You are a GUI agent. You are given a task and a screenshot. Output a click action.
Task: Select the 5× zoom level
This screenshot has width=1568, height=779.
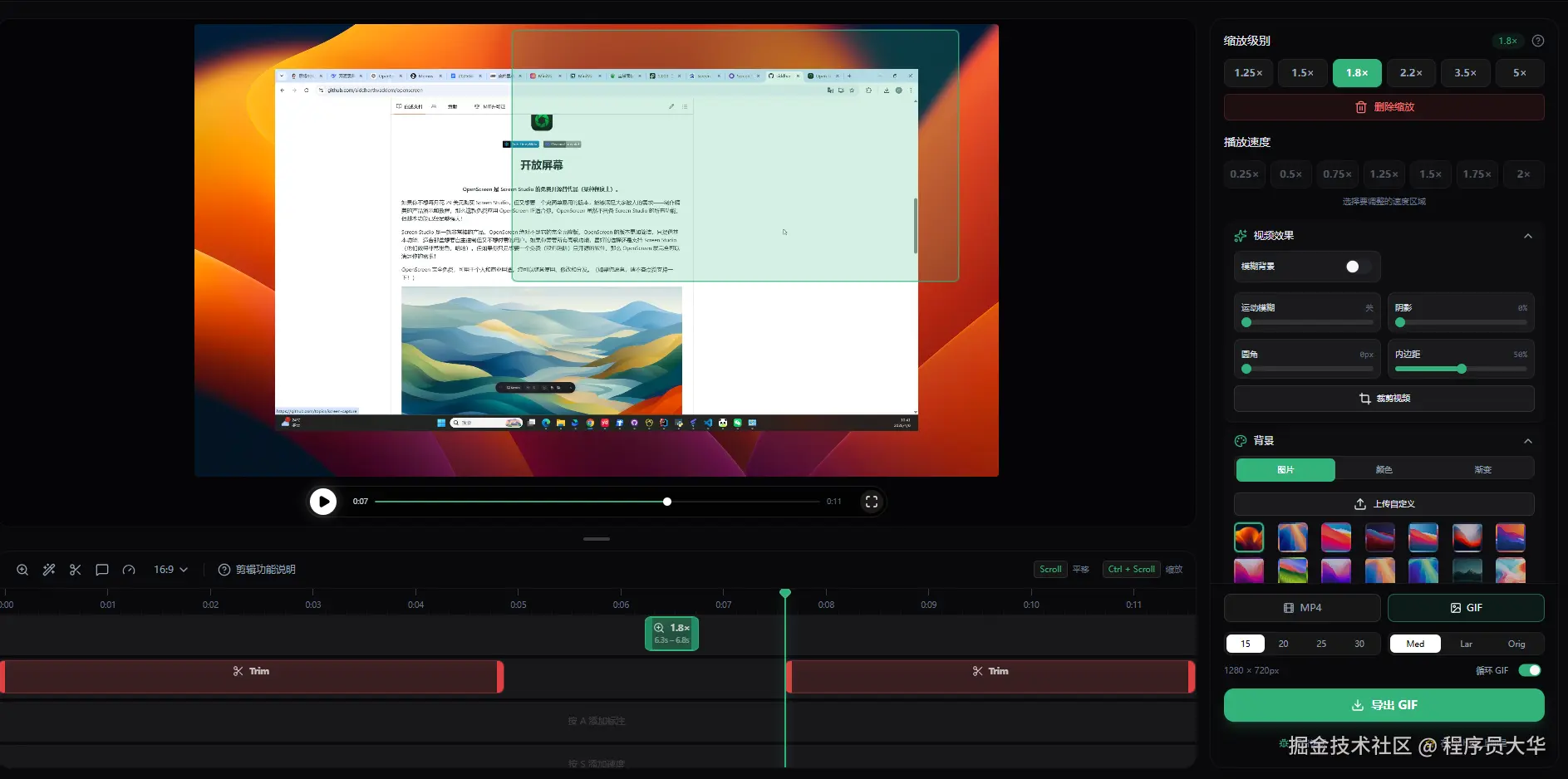click(x=1520, y=73)
